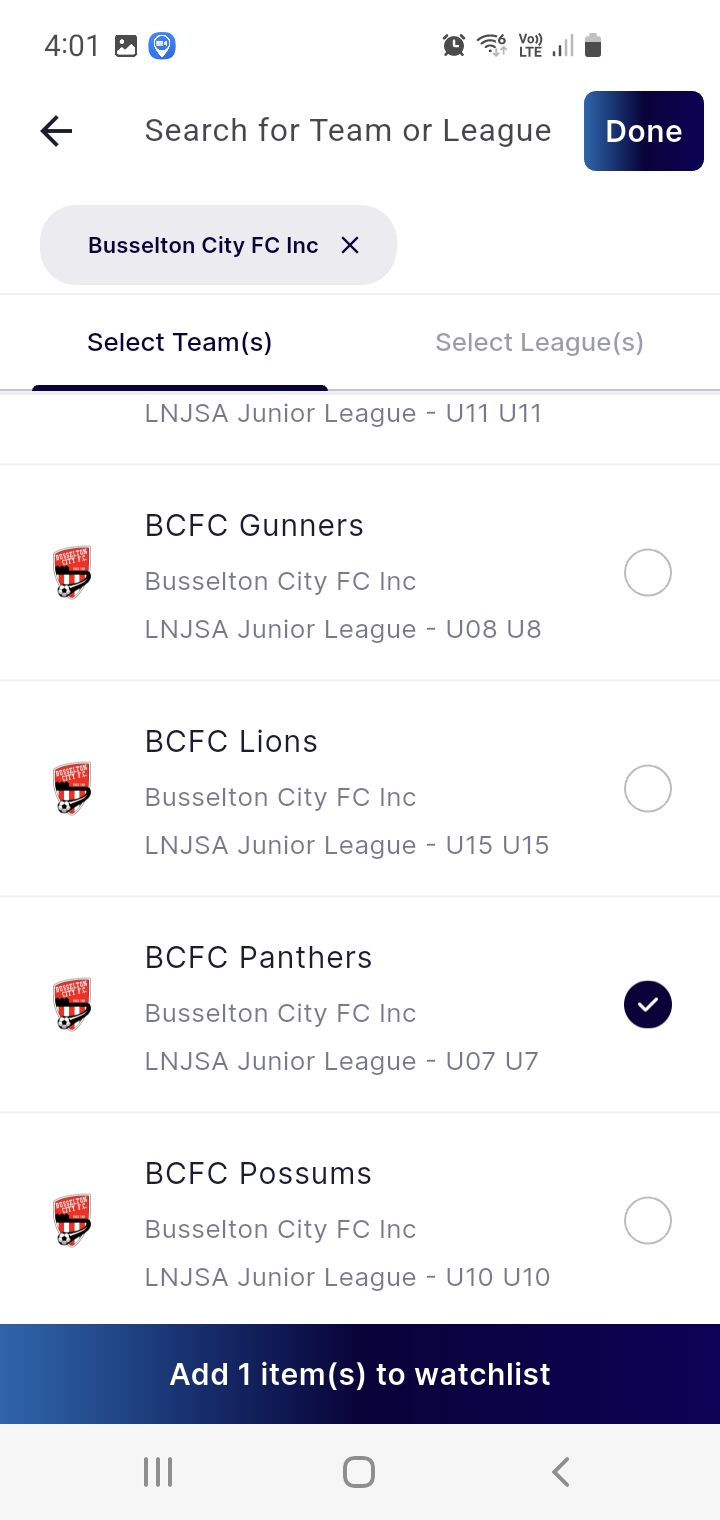Tap the back arrow icon
The image size is (720, 1520).
57,131
